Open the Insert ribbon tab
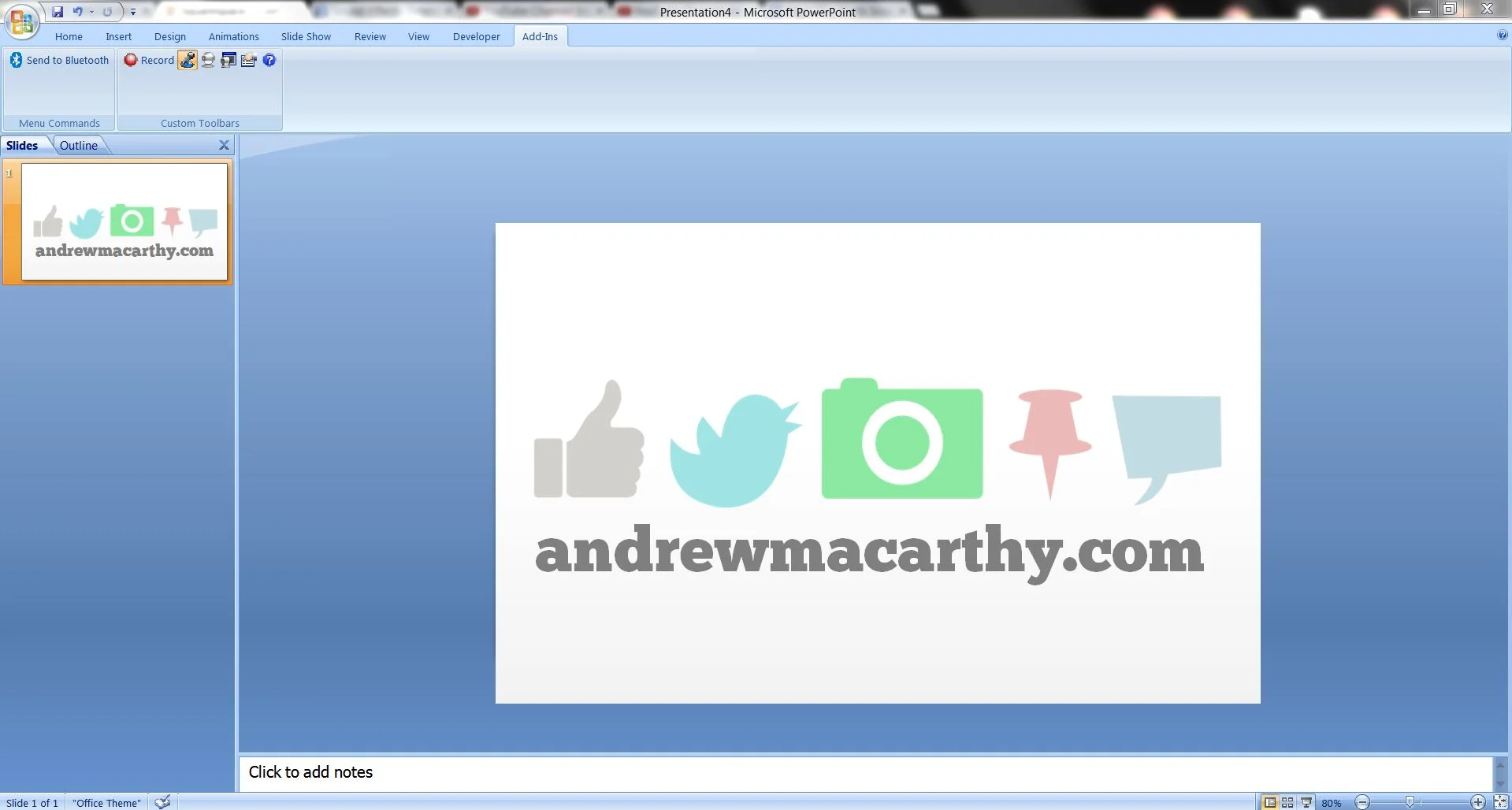1512x810 pixels. [x=119, y=36]
